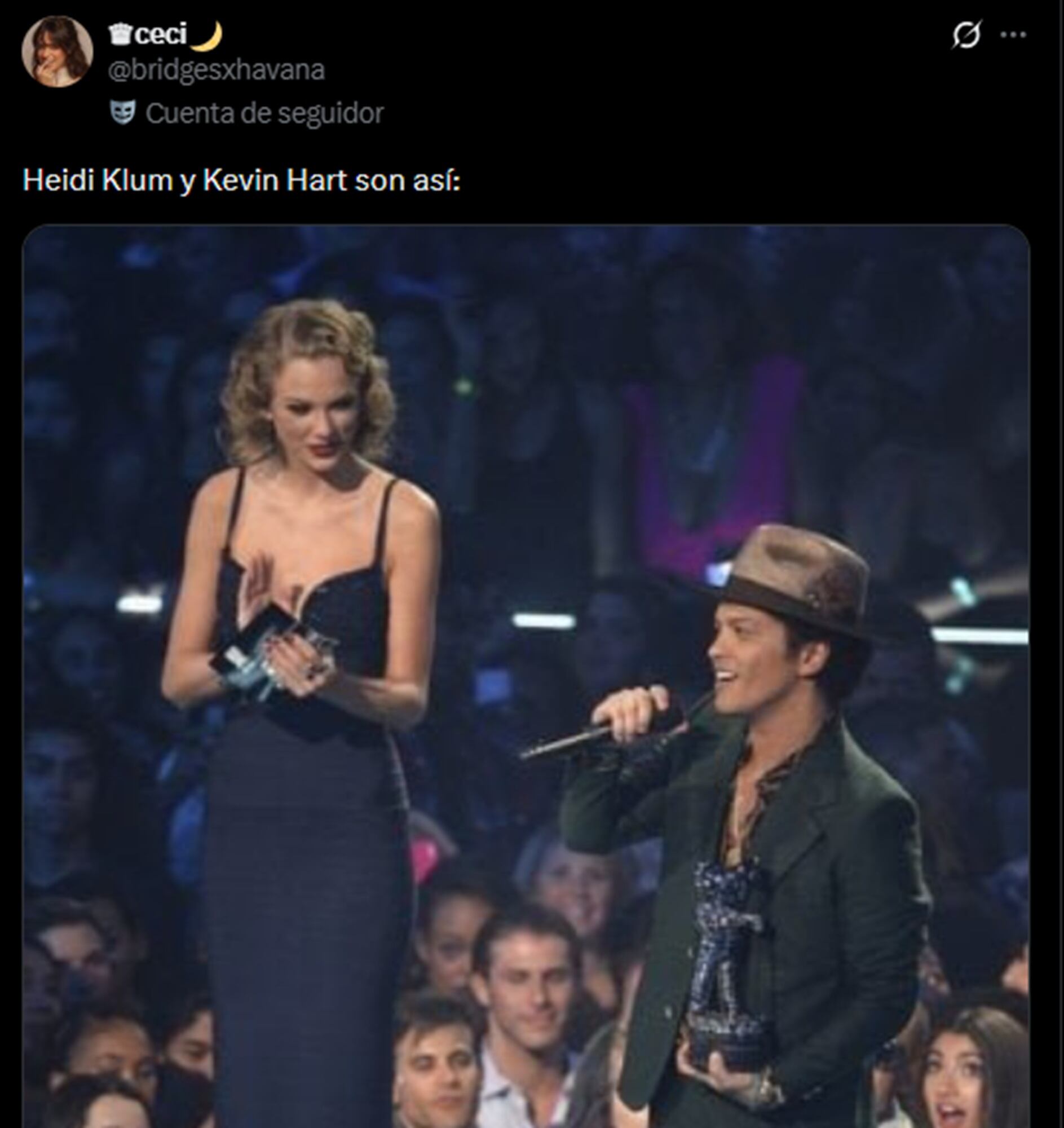
Task: Open the three-dot more options menu
Action: point(1013,35)
